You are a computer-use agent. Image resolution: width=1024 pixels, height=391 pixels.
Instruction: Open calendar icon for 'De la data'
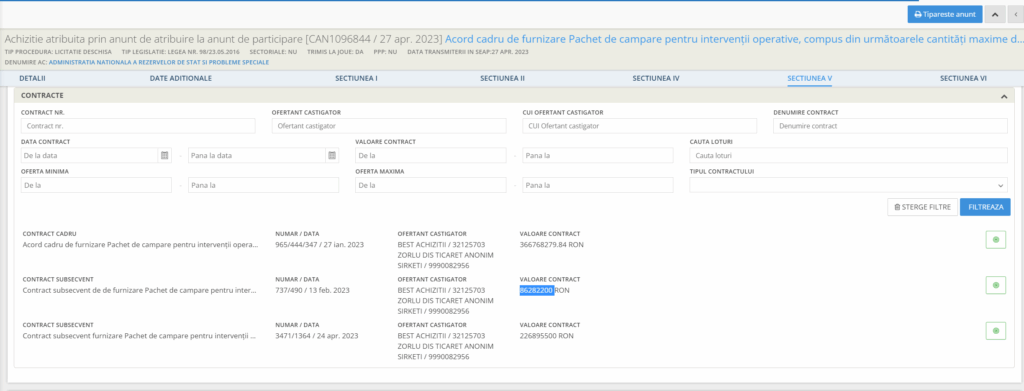(165, 155)
